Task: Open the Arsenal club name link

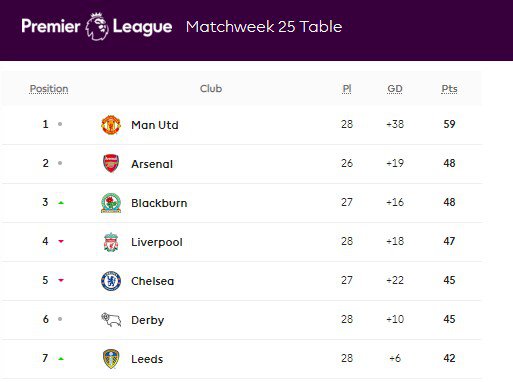Action: 152,164
